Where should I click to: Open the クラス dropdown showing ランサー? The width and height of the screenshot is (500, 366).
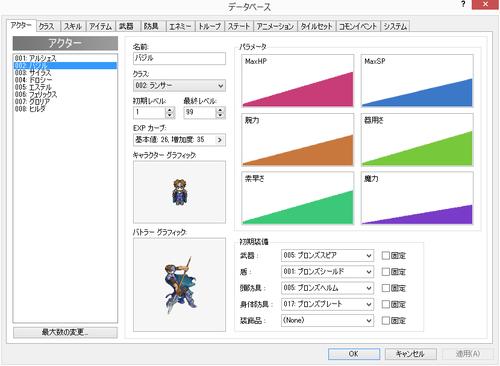click(x=179, y=86)
